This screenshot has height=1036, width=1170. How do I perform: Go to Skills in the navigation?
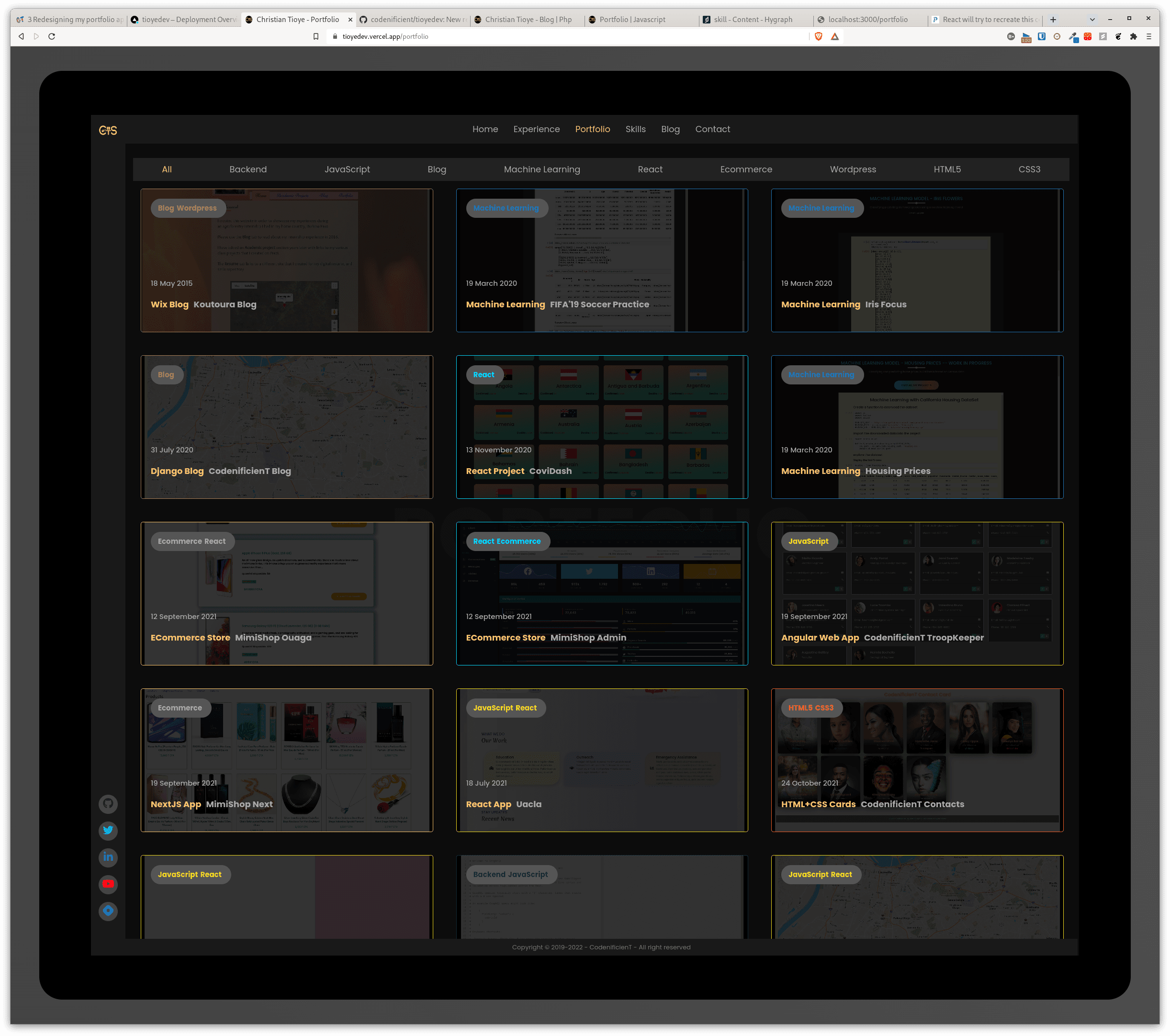(635, 129)
